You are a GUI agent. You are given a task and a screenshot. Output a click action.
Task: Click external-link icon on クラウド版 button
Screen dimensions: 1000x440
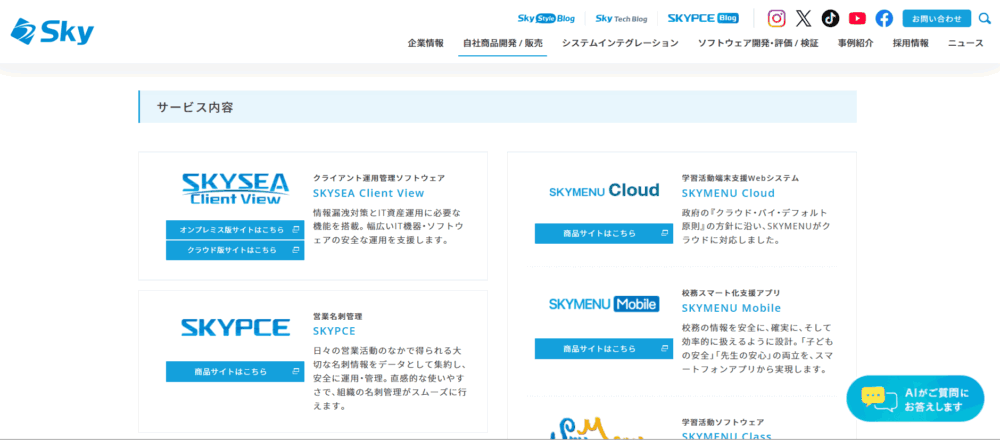(x=295, y=250)
